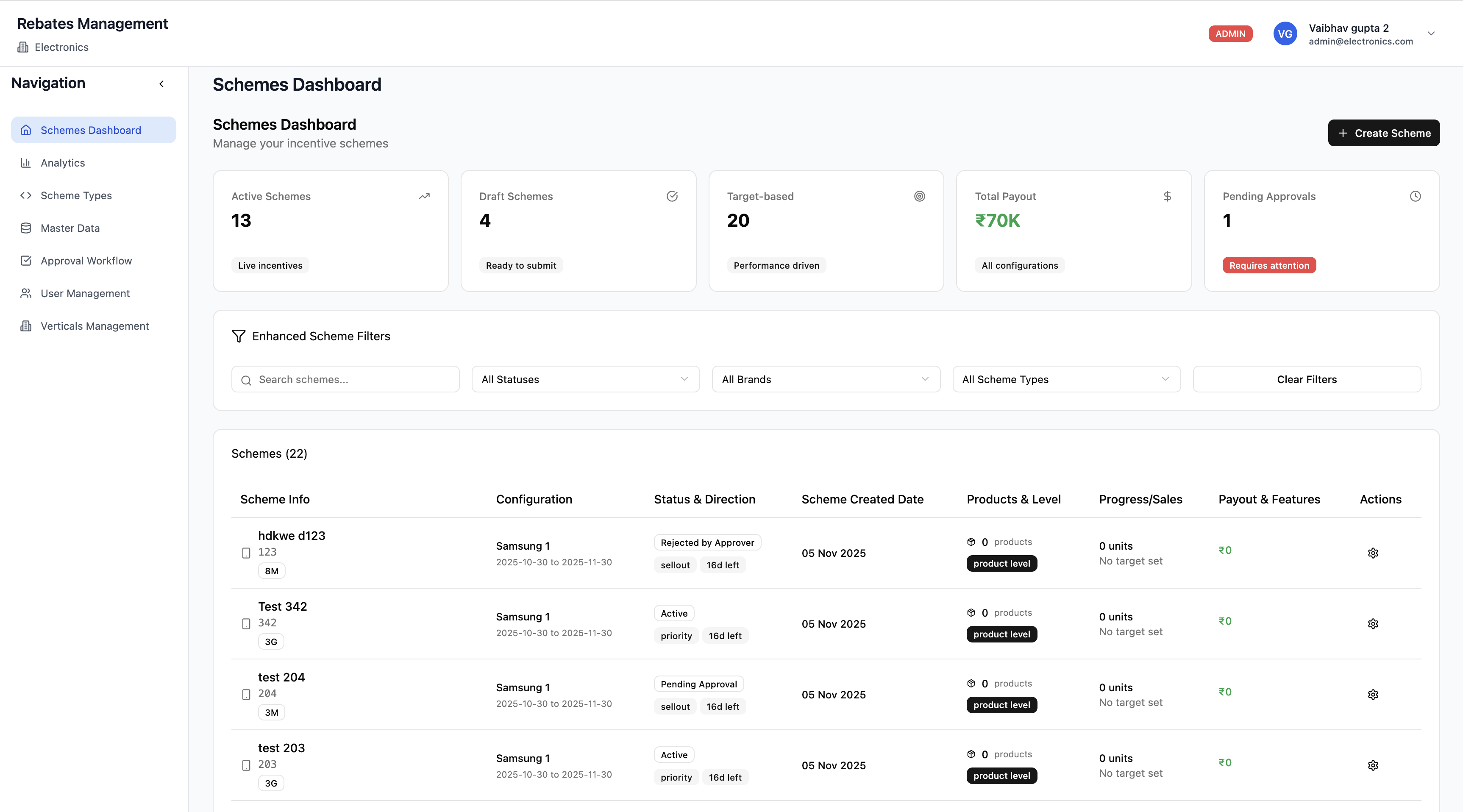1463x812 pixels.
Task: Click the dollar icon on Total Payout card
Action: pos(1167,197)
